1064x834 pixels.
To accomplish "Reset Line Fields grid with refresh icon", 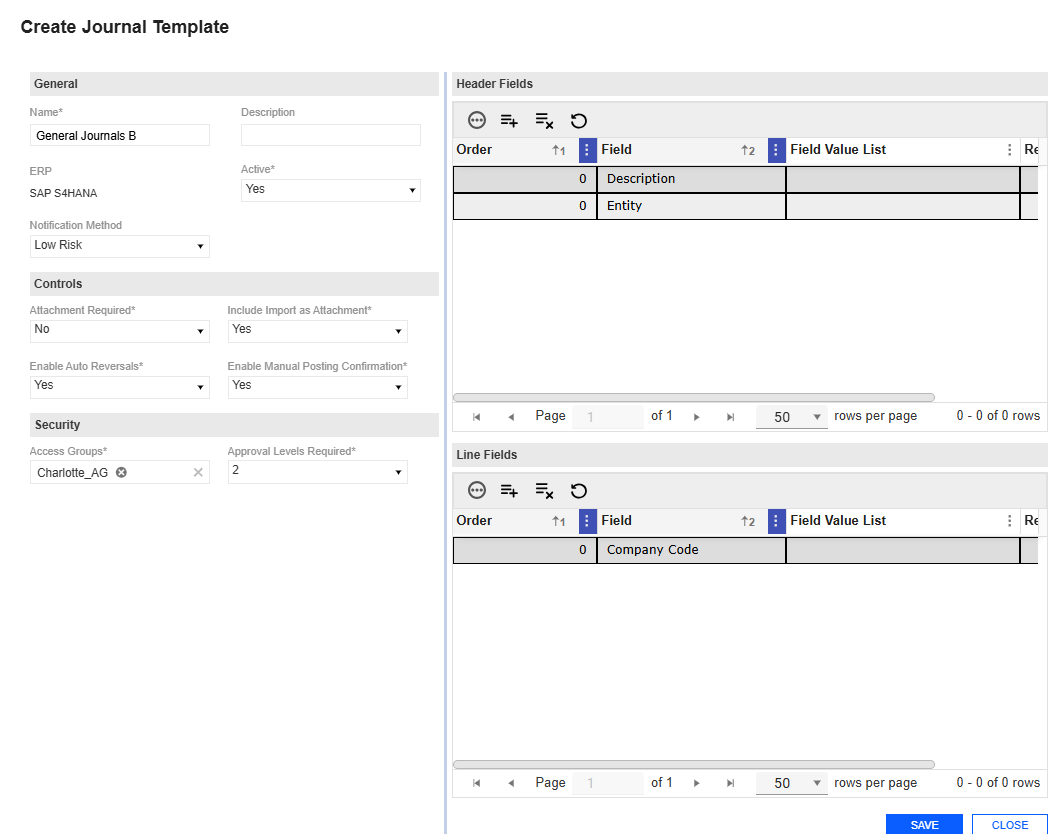I will [x=579, y=490].
